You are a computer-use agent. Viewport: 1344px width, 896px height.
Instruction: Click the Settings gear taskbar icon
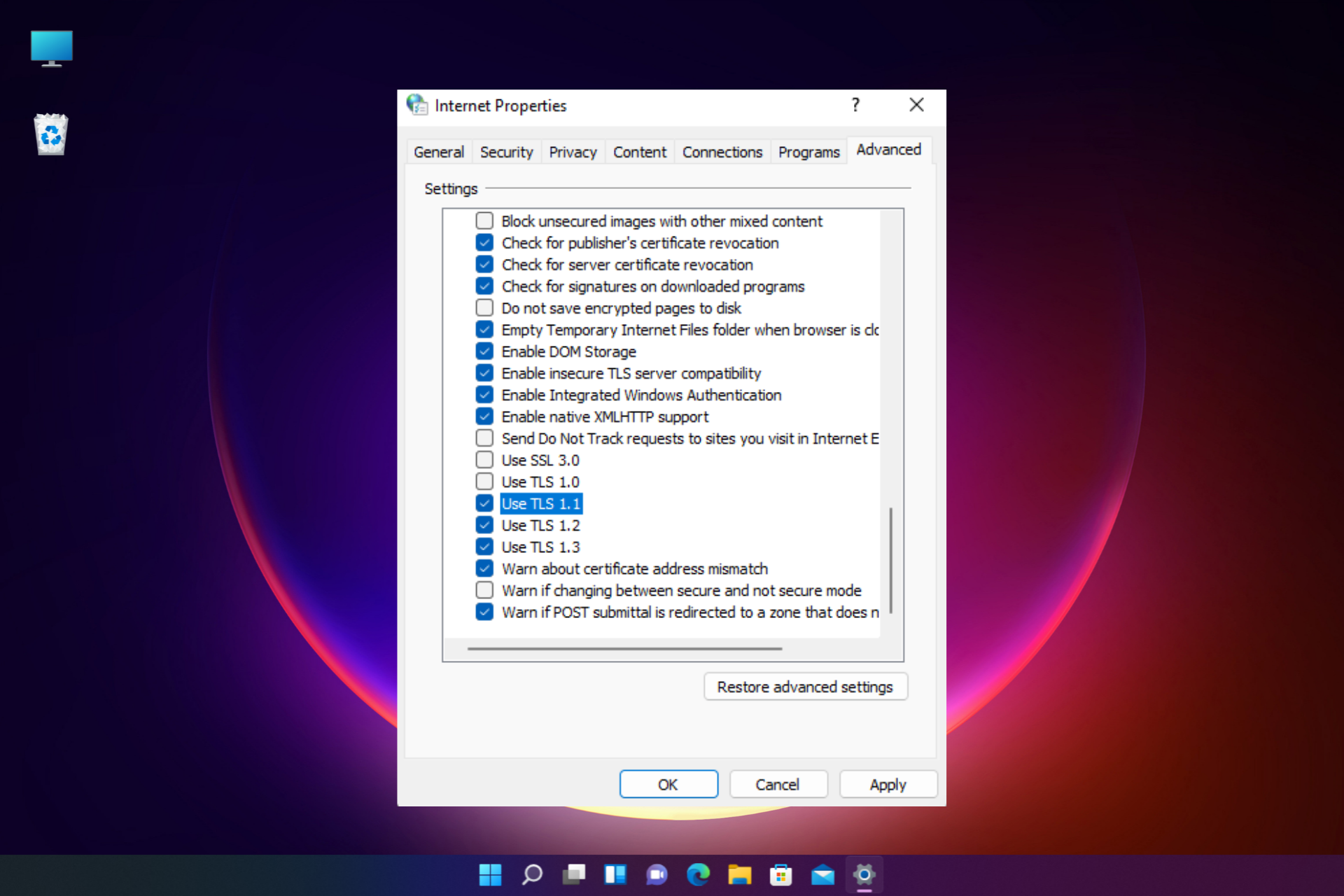click(864, 874)
